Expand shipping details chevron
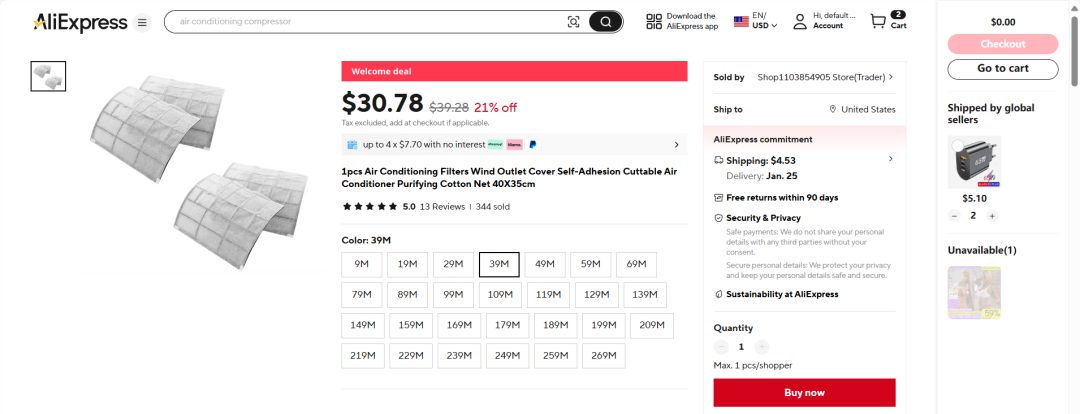Image resolution: width=1080 pixels, height=414 pixels. pyautogui.click(x=891, y=159)
